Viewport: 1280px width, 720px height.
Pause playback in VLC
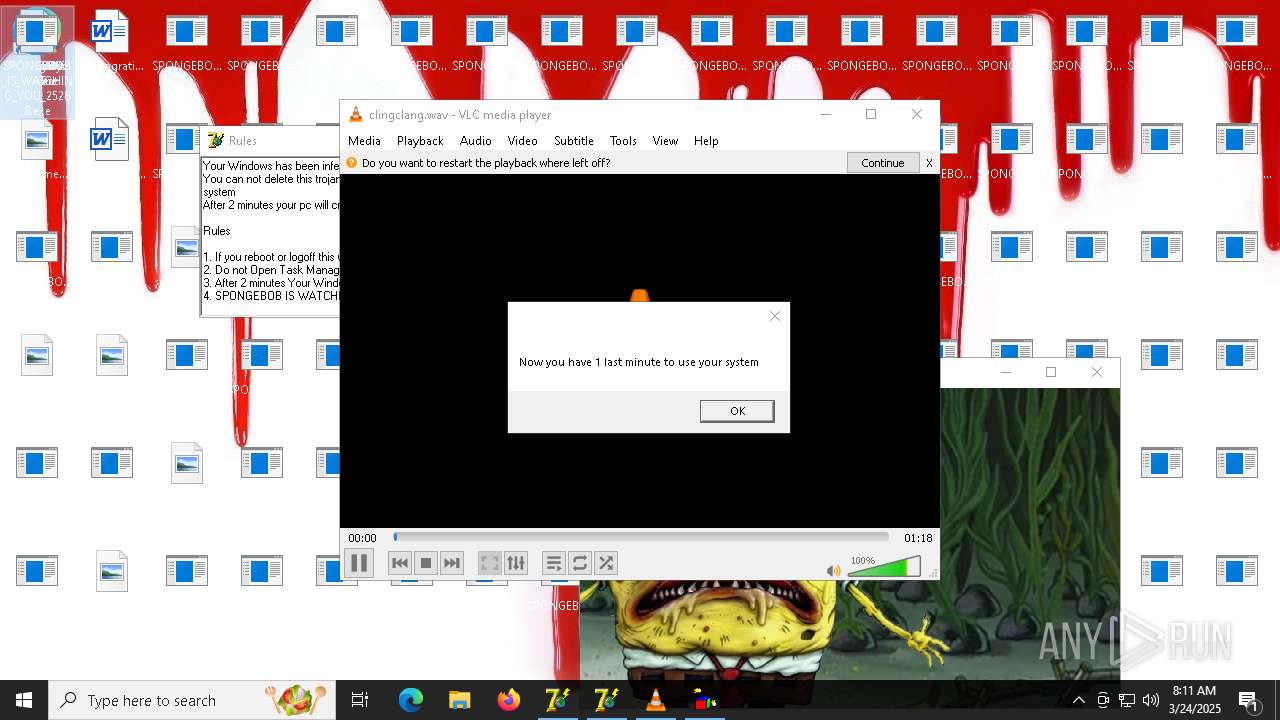359,563
